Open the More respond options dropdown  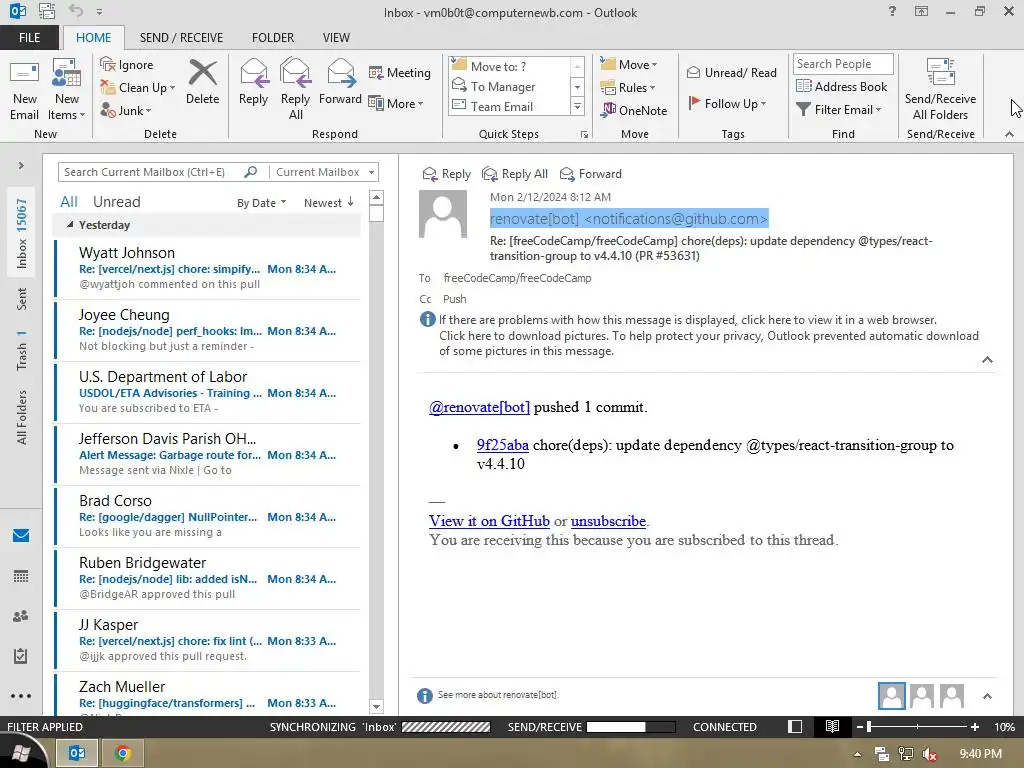396,103
